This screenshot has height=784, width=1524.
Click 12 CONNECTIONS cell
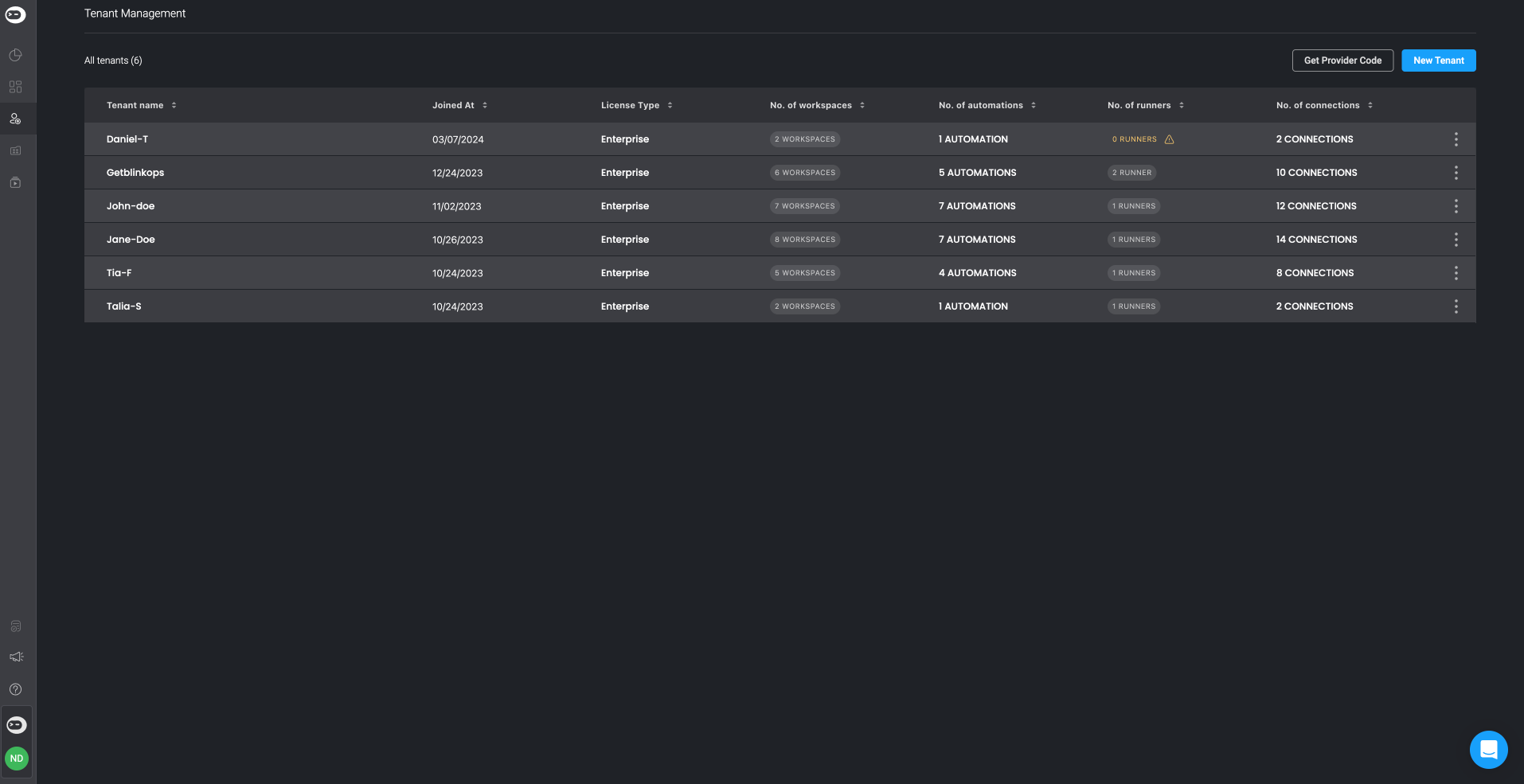(x=1316, y=206)
